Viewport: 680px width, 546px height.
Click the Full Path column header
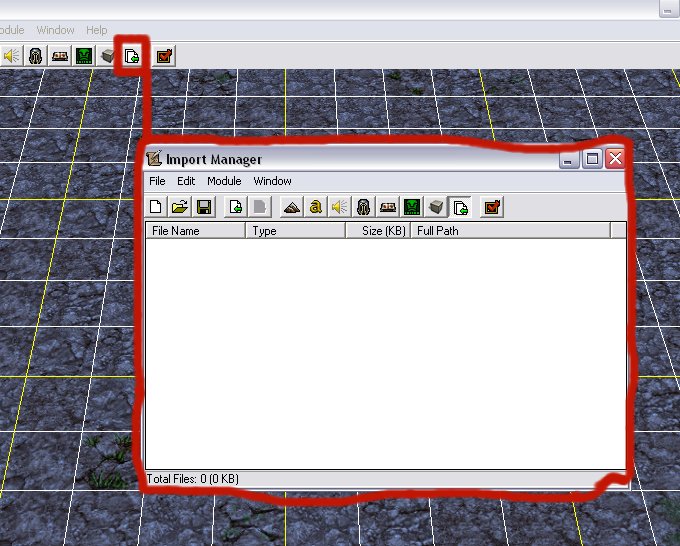click(510, 231)
